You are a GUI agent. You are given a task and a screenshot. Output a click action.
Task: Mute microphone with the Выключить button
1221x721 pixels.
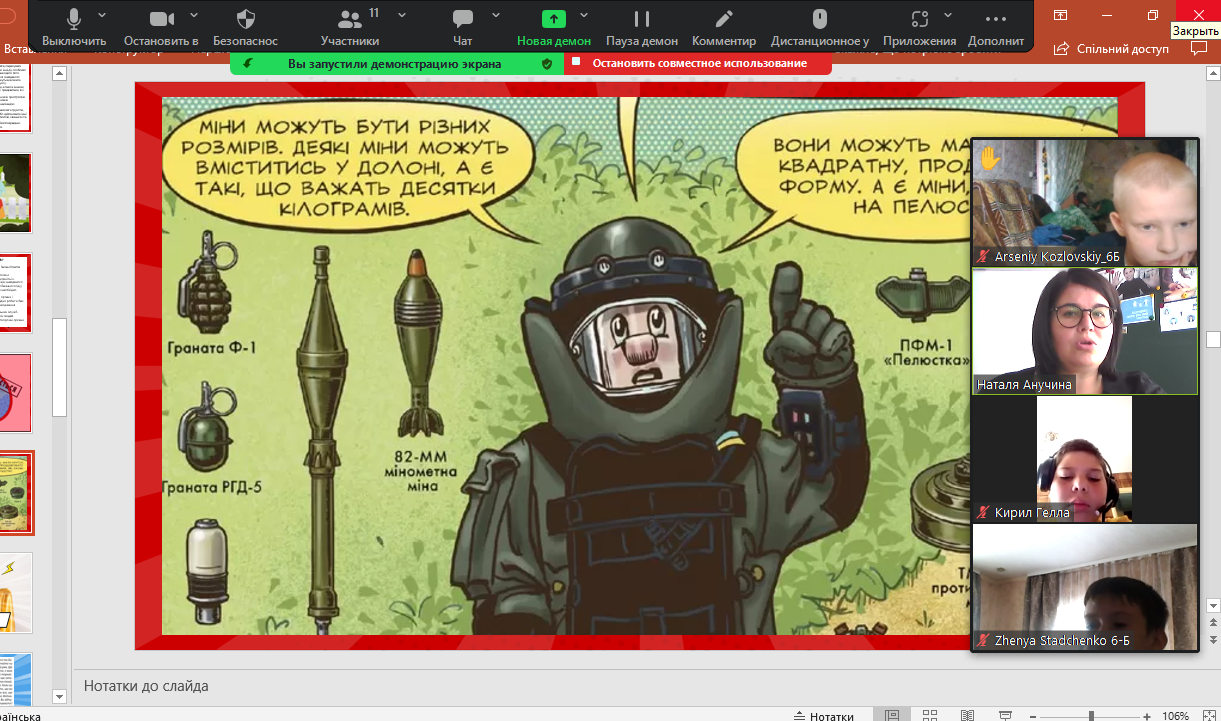74,27
